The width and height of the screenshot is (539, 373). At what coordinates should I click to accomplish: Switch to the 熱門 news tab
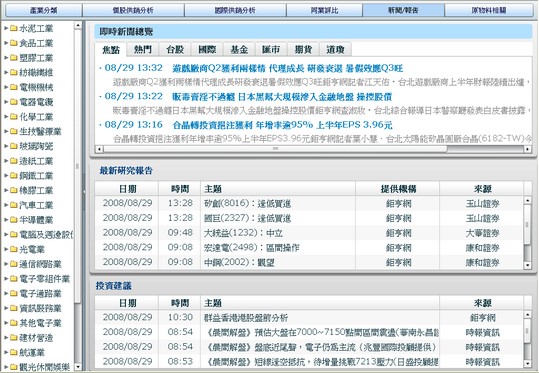tap(143, 50)
